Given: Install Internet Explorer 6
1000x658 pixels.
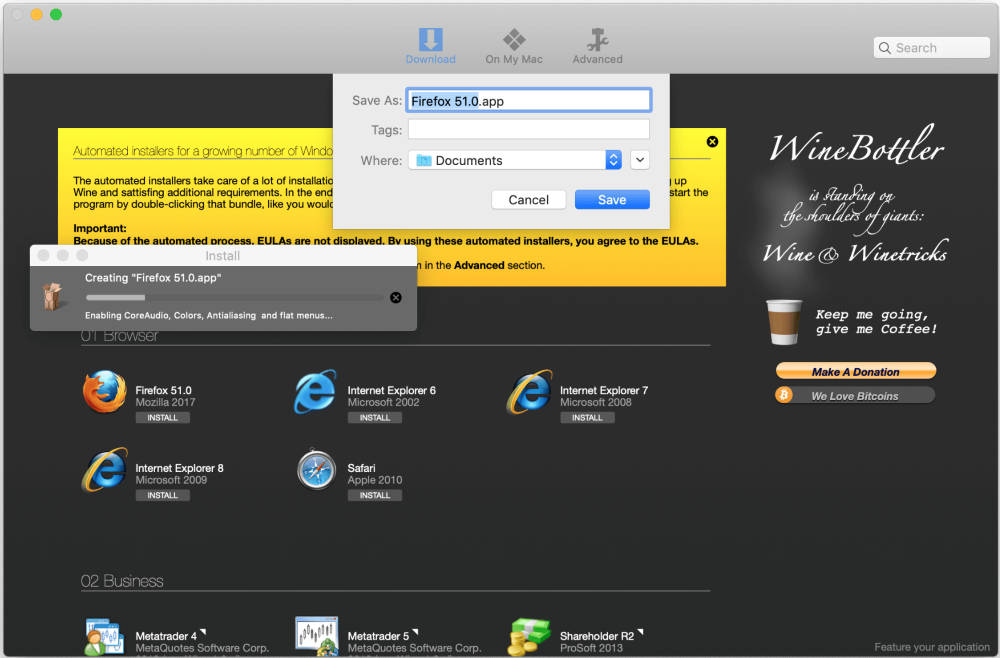Looking at the screenshot, I should [x=374, y=418].
